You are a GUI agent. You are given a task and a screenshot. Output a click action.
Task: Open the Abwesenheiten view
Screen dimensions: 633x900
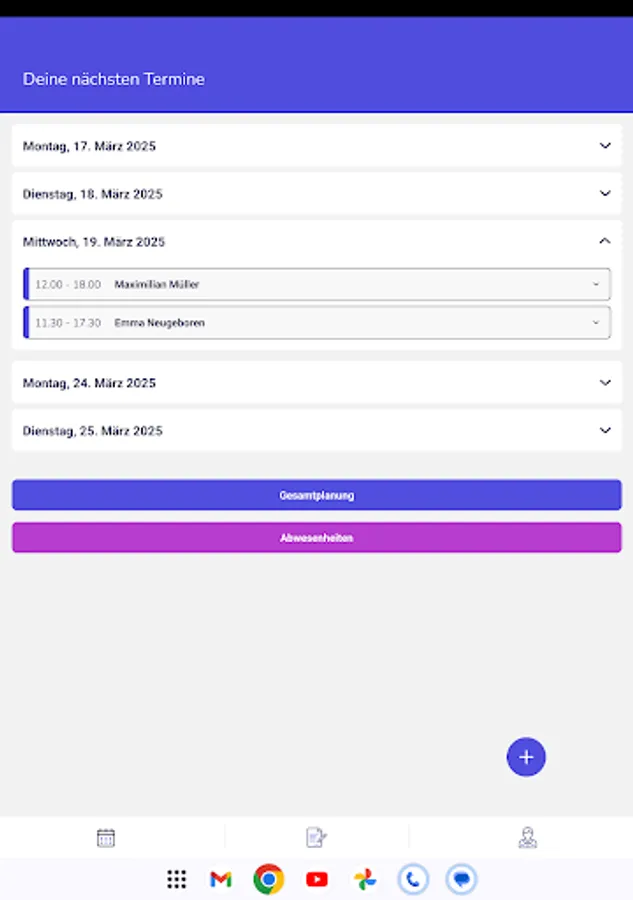(316, 537)
